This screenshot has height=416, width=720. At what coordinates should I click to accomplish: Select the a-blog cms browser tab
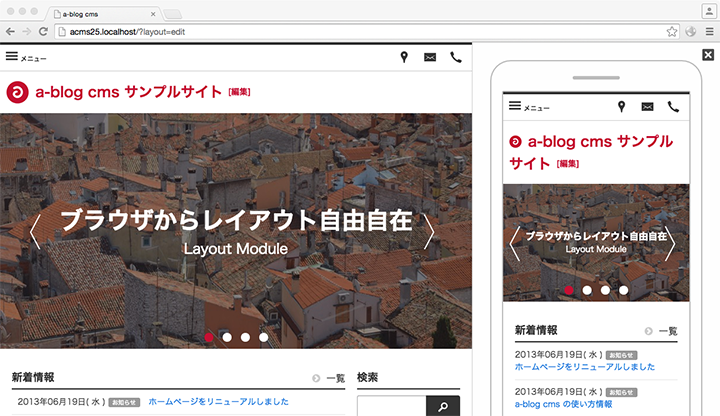tap(103, 14)
